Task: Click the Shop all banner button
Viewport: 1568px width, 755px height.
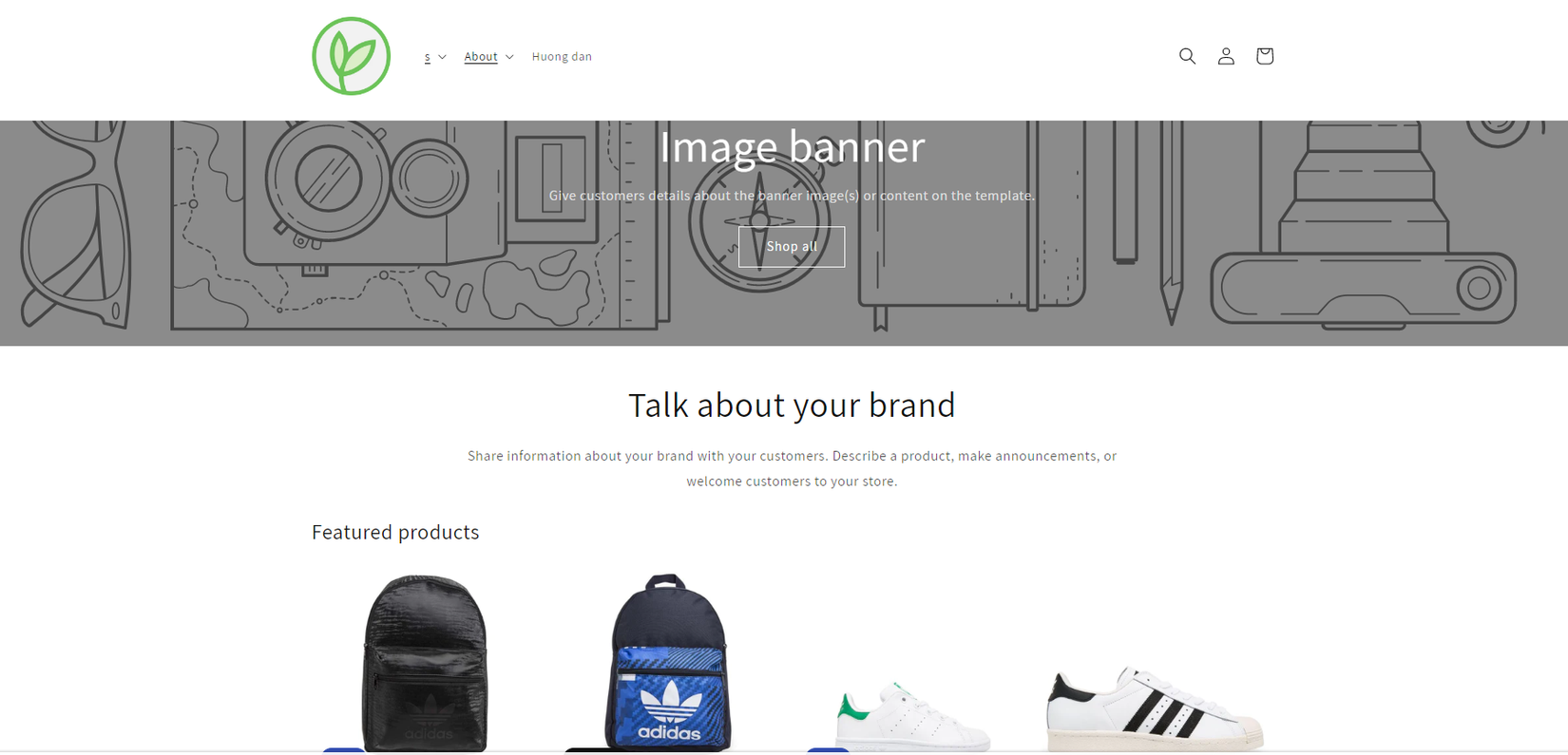Action: coord(792,247)
